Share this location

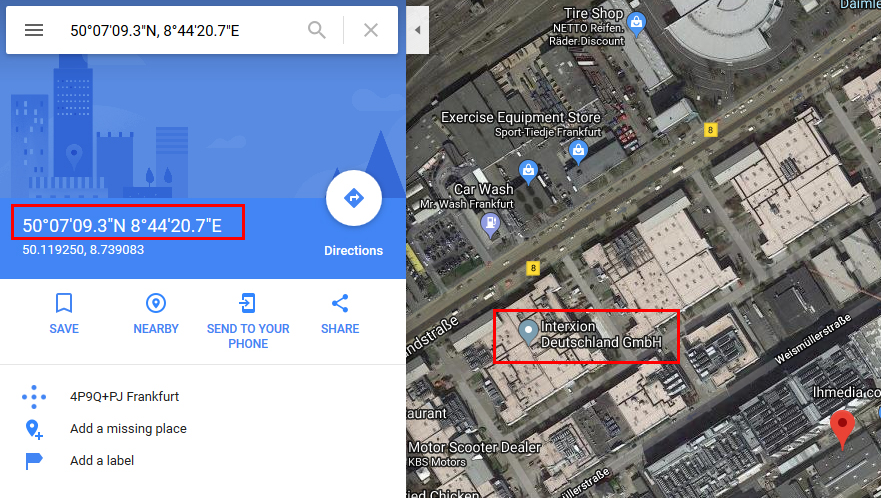[x=340, y=314]
